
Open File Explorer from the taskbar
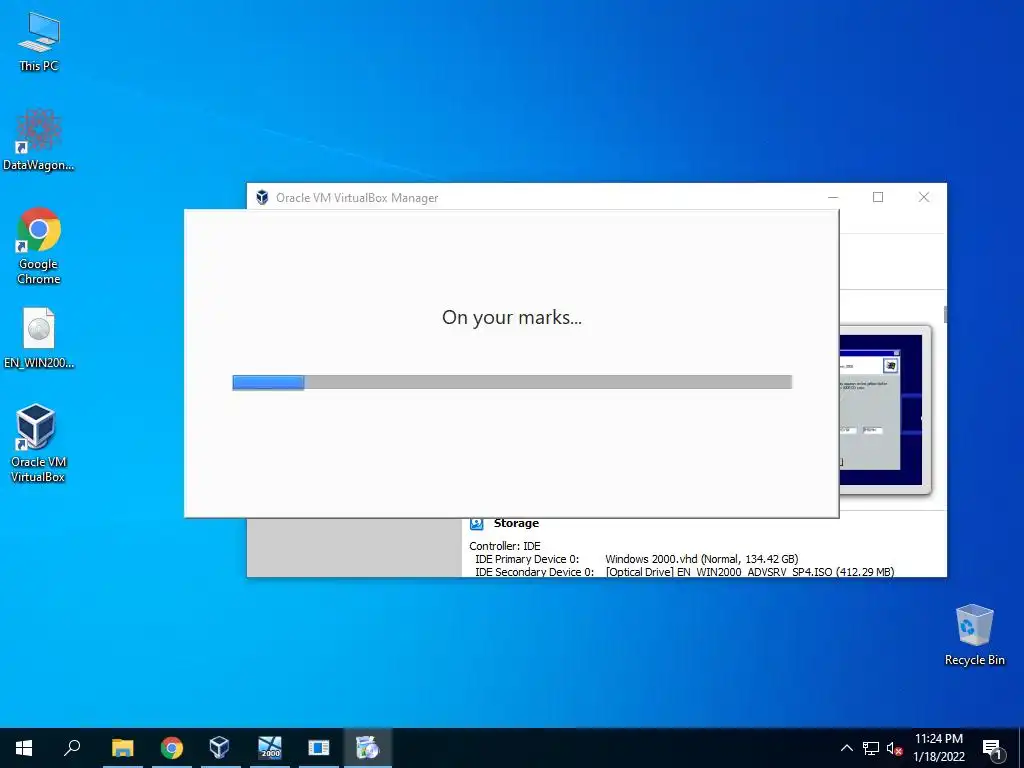pos(122,748)
